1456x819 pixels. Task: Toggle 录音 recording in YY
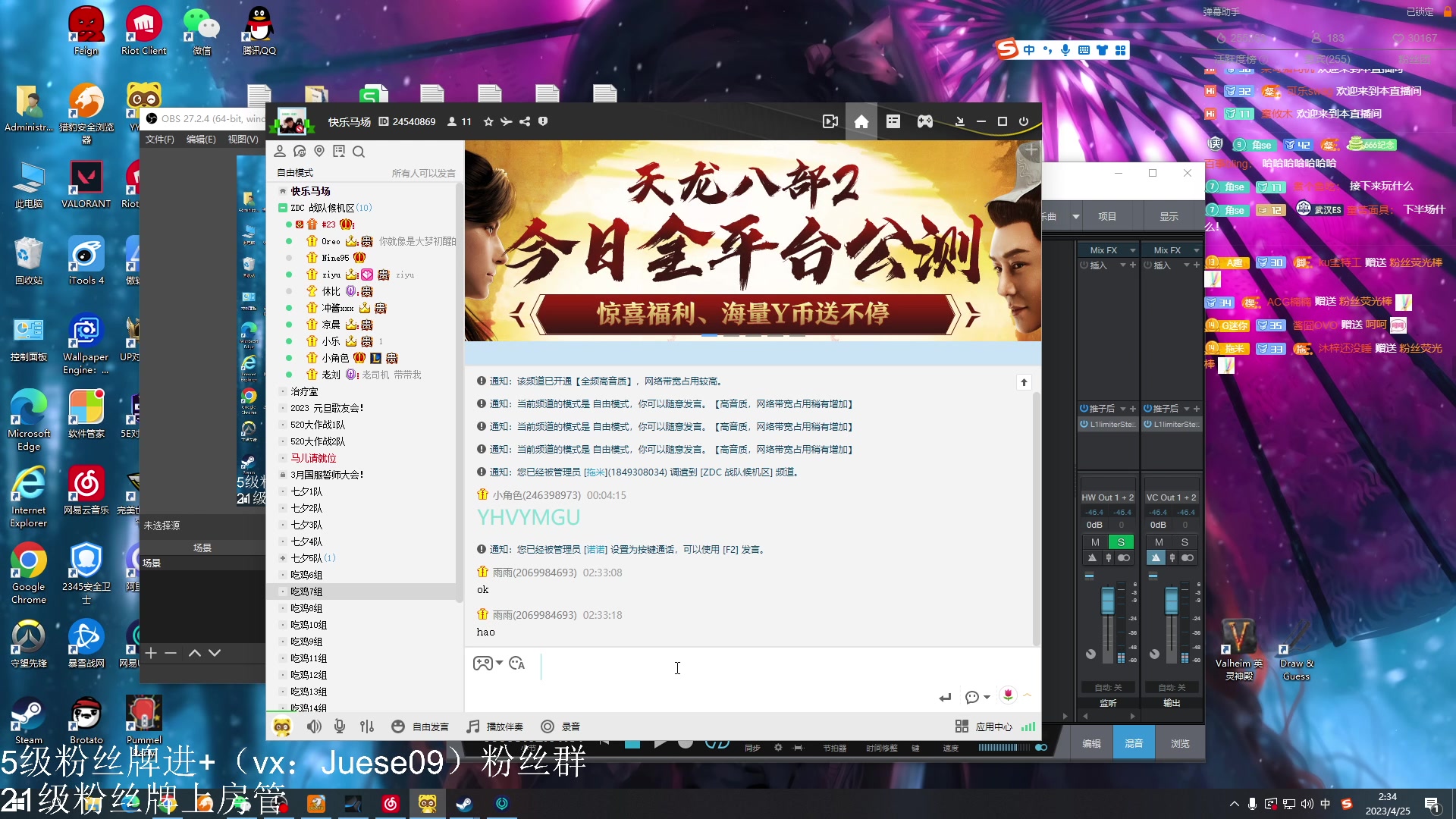point(560,726)
